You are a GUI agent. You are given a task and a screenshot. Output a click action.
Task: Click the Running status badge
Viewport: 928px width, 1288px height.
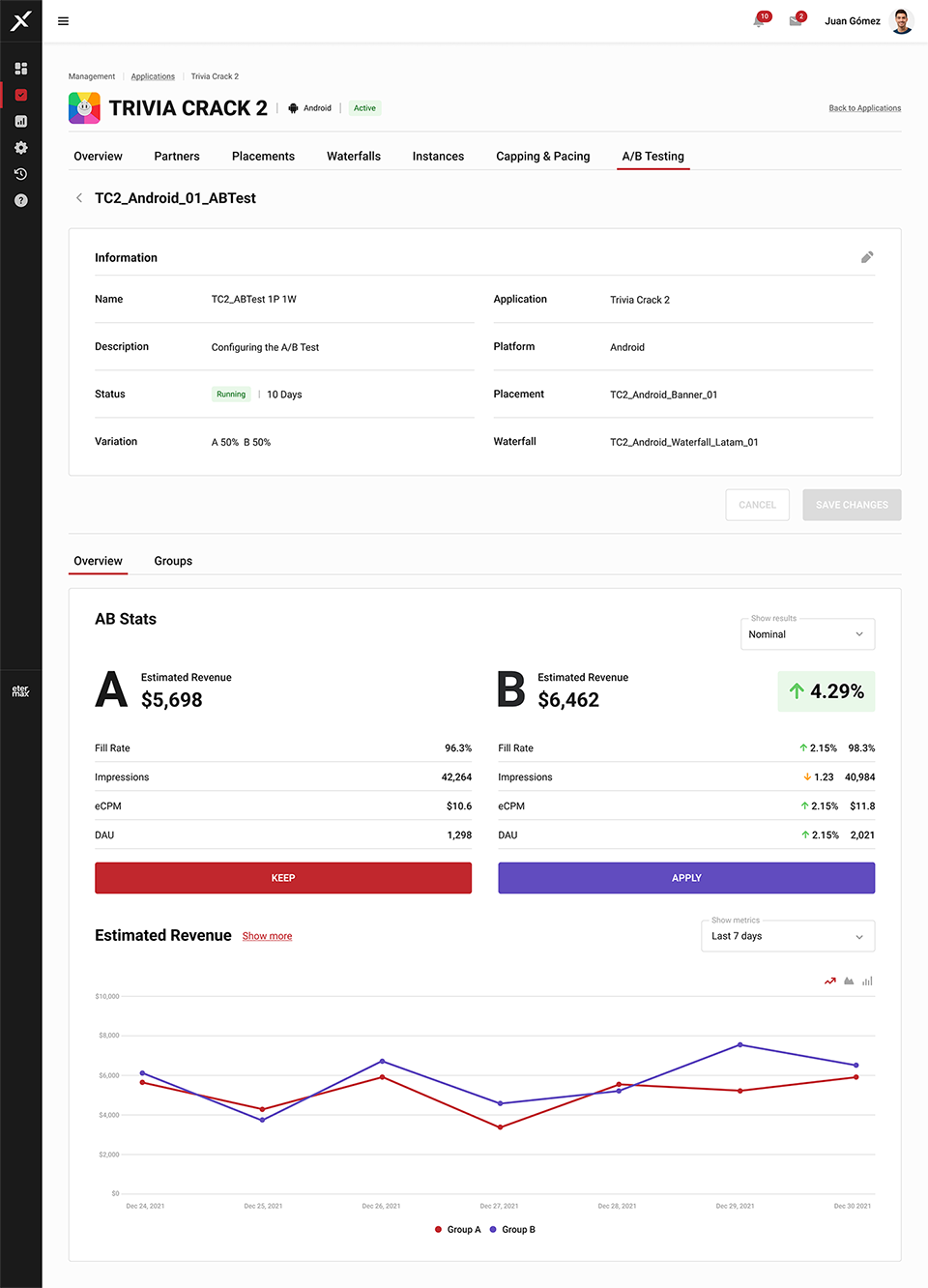(231, 395)
